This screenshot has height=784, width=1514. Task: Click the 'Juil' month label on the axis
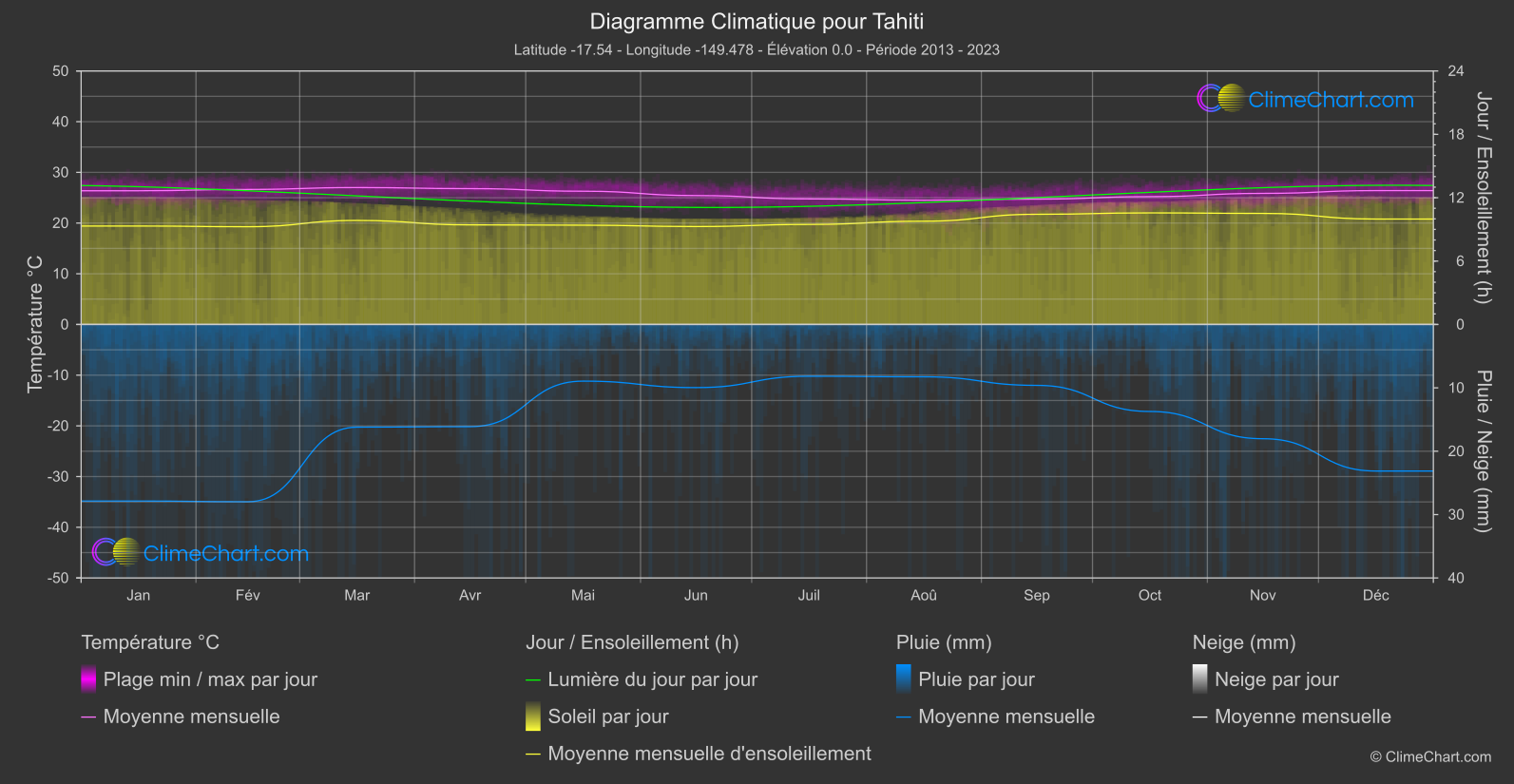coord(809,595)
